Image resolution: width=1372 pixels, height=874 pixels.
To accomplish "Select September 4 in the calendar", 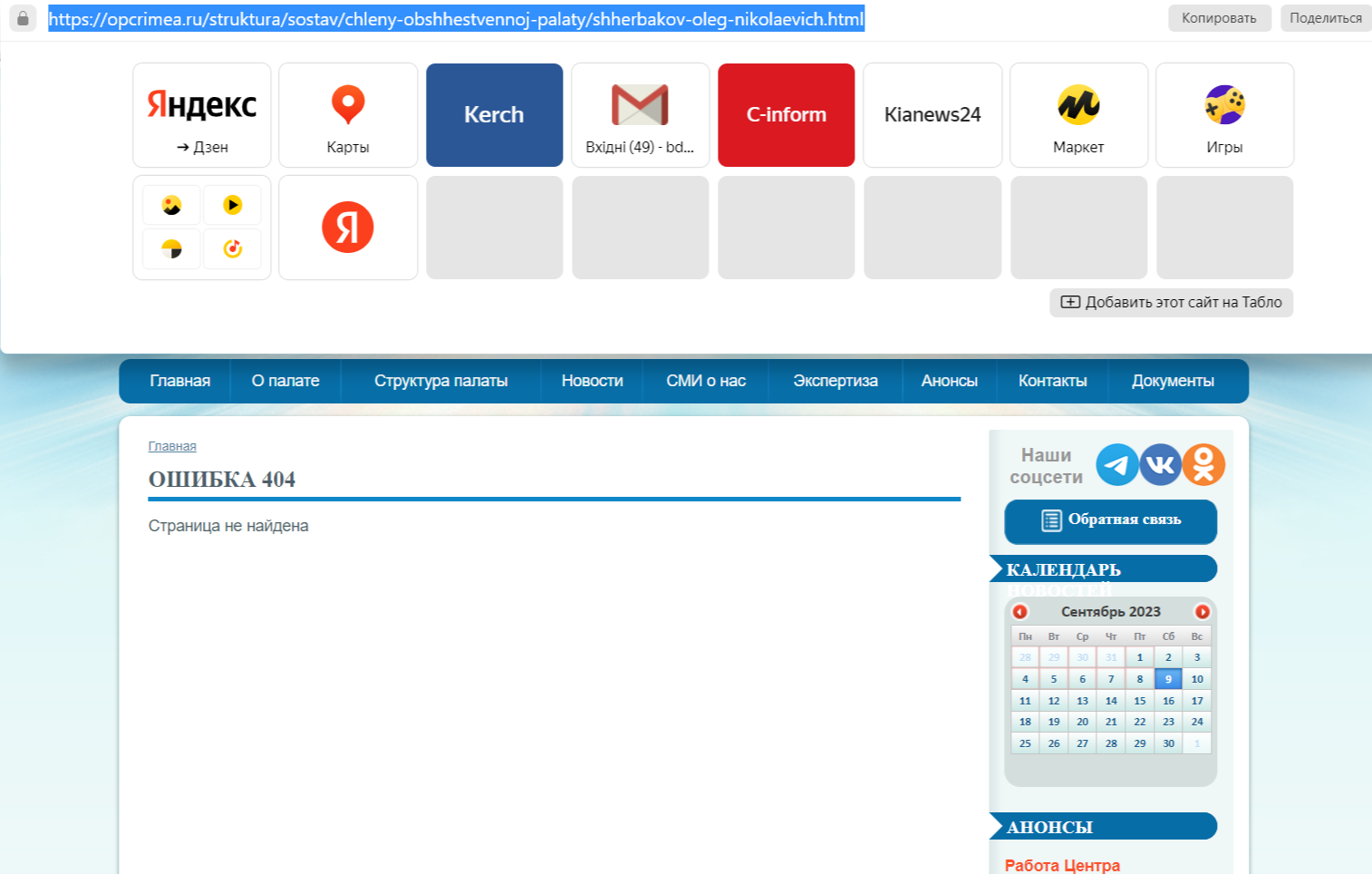I will tap(1025, 679).
